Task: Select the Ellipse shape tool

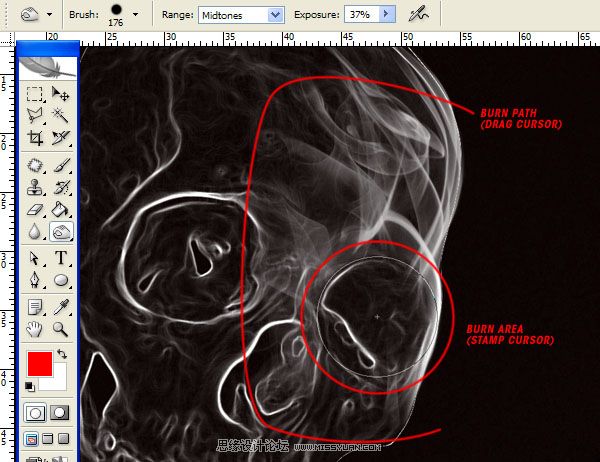Action: (x=60, y=279)
